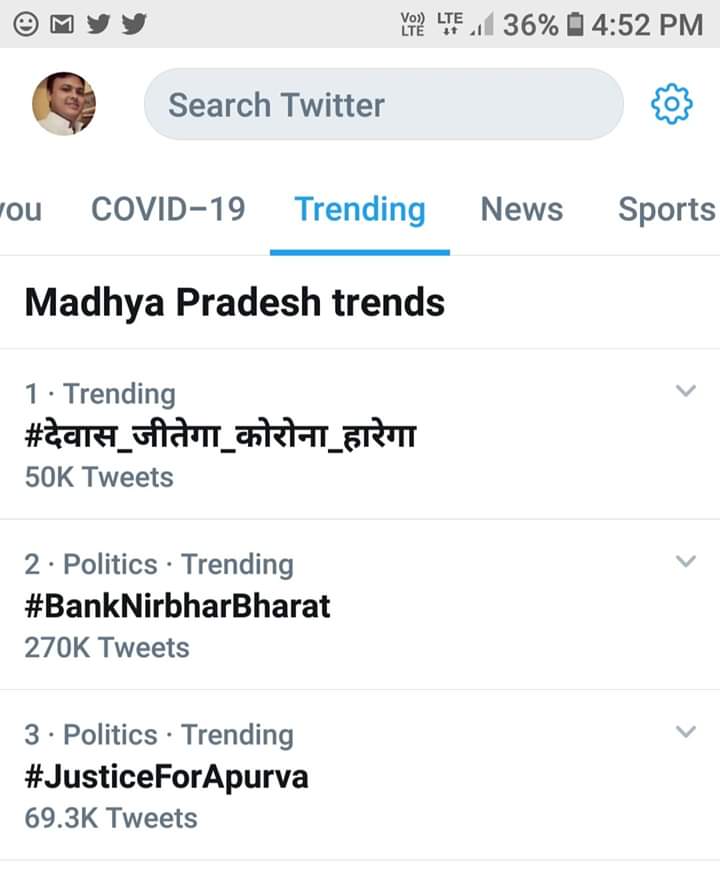Image resolution: width=720 pixels, height=874 pixels.
Task: Tap the Madhya Pradesh trends heading
Action: point(234,301)
